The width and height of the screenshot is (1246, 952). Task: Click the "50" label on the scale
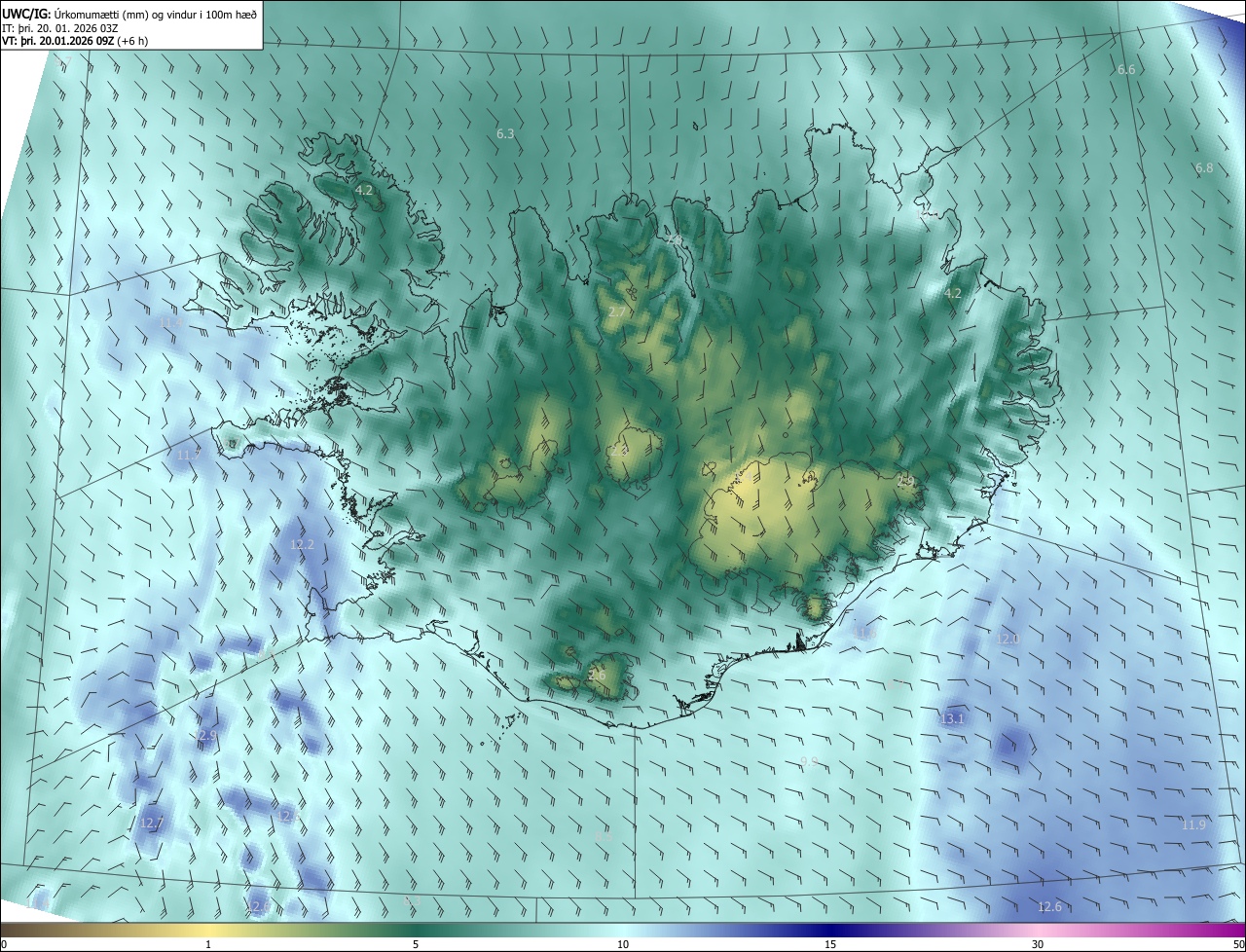click(x=1238, y=944)
